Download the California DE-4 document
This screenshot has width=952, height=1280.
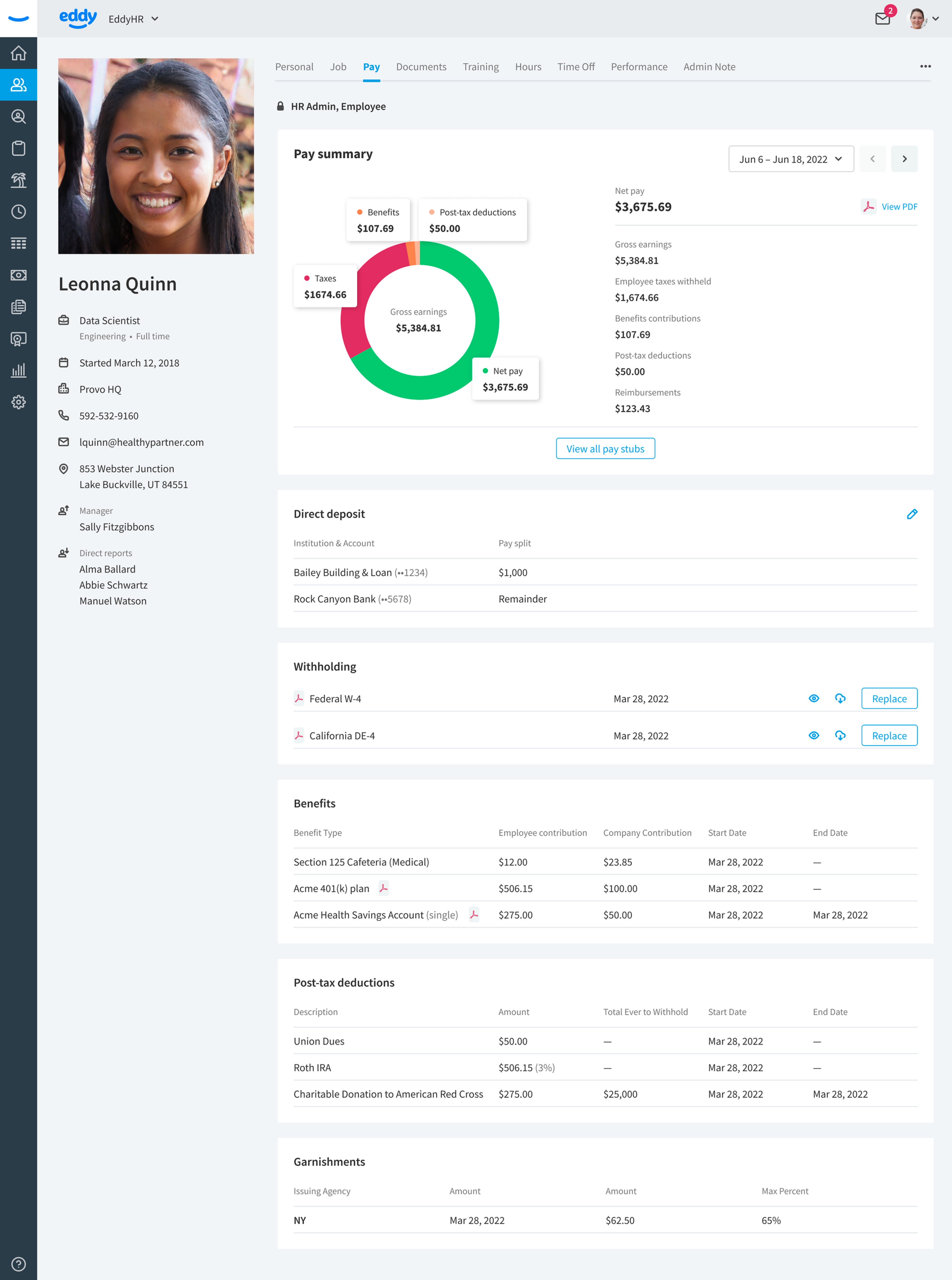pos(840,735)
